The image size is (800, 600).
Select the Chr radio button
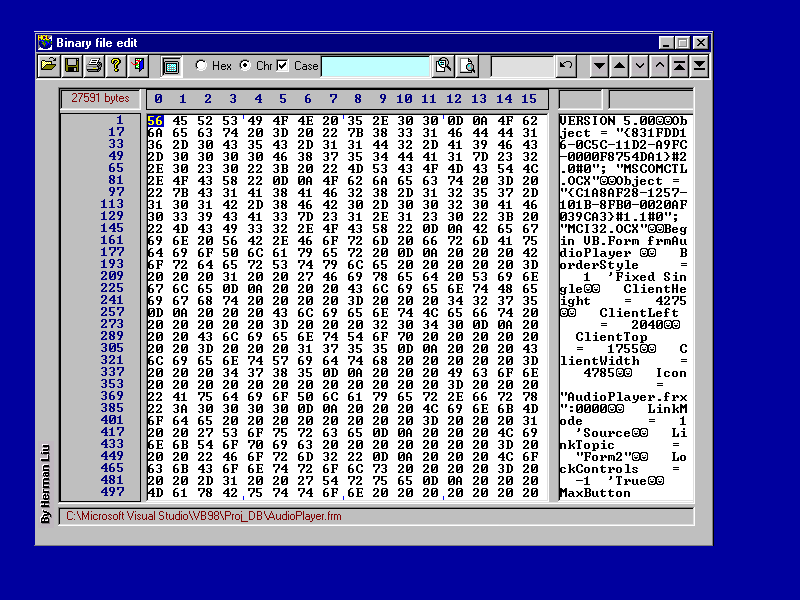click(x=245, y=66)
